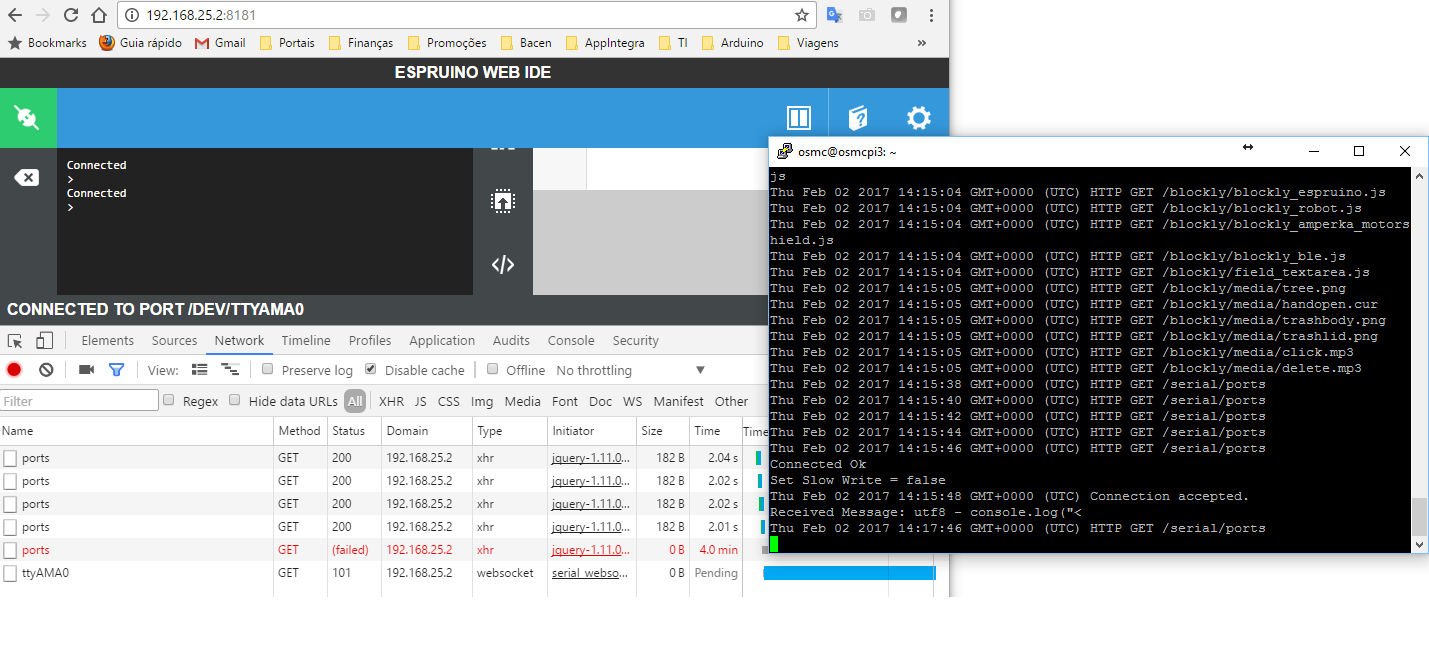Toggle split-view layout icon in IDE
Image resolution: width=1429 pixels, height=648 pixels.
tap(798, 118)
